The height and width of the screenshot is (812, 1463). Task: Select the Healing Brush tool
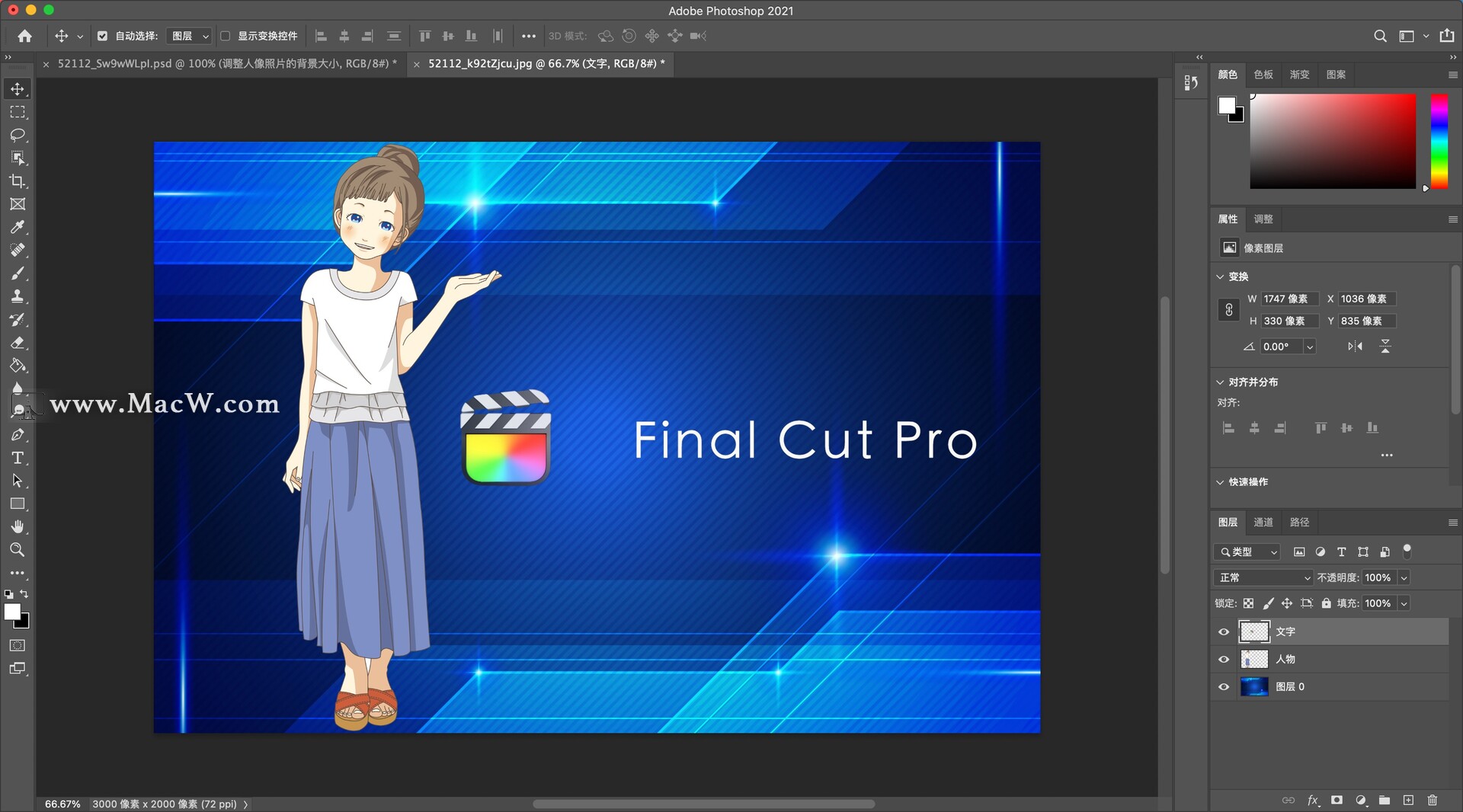(18, 250)
